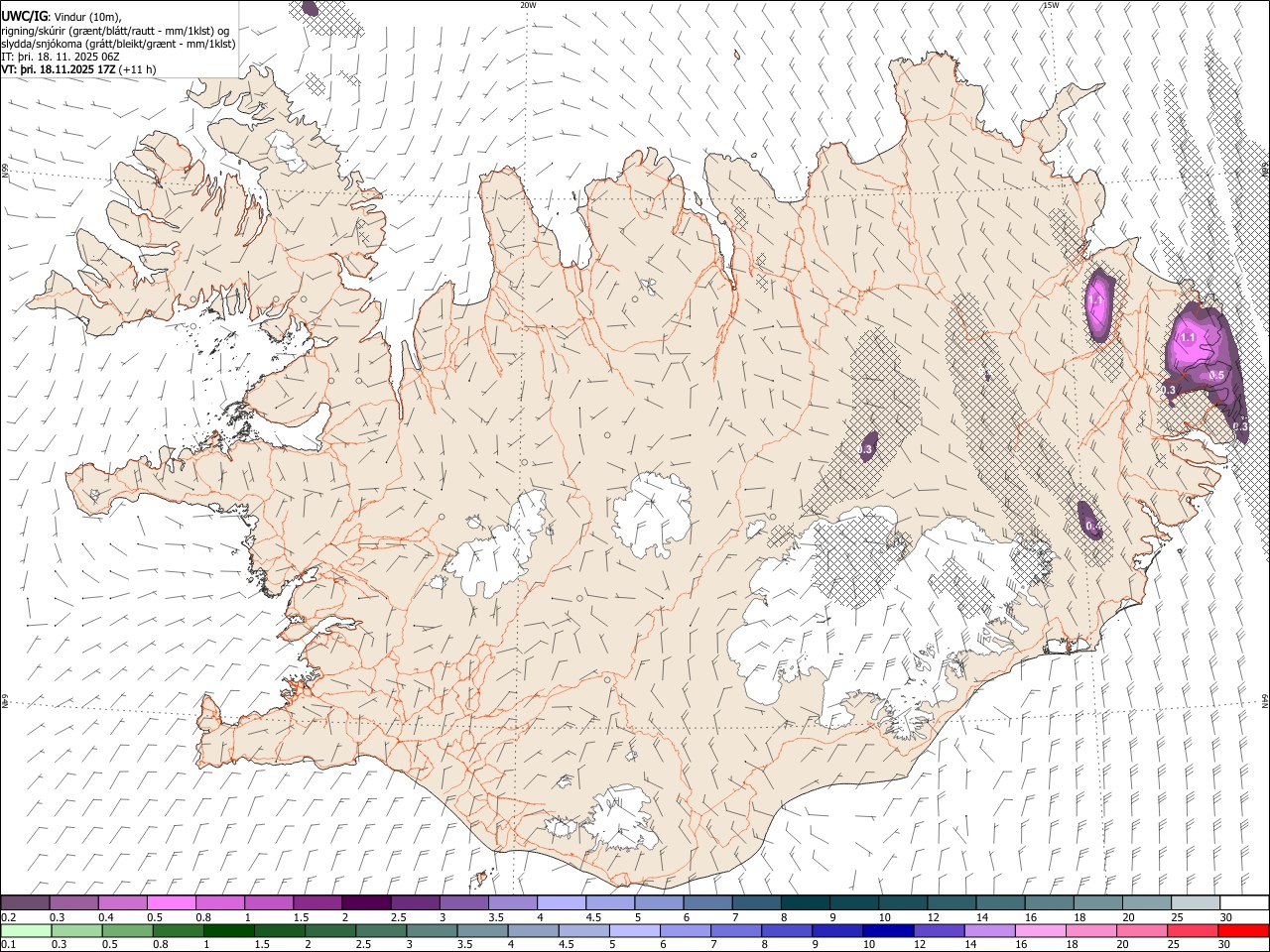Choose the 10 deep blue swatch in bottom scale
This screenshot has width=1270, height=952.
tap(888, 930)
